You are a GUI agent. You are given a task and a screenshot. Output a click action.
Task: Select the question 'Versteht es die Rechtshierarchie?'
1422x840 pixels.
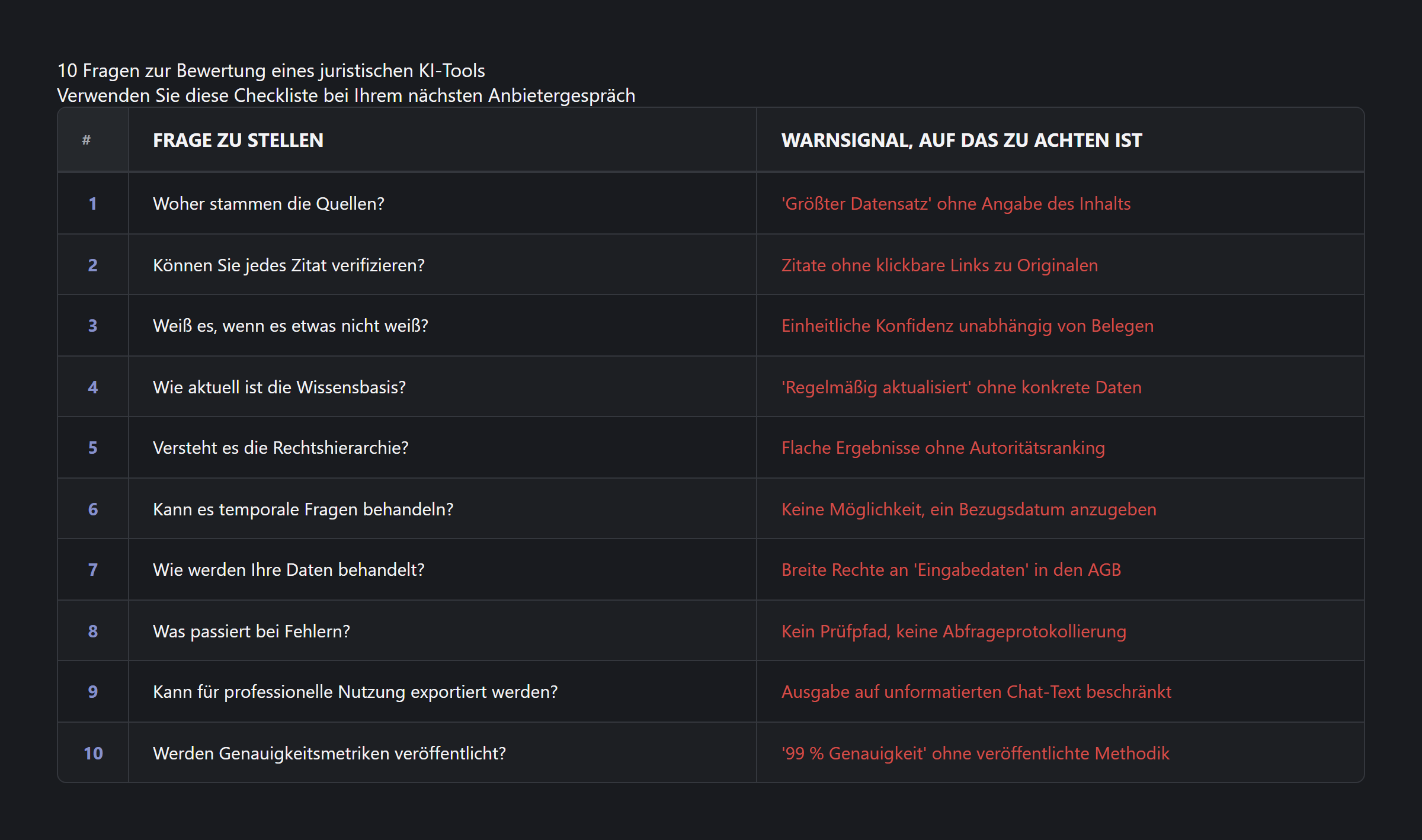tap(281, 448)
